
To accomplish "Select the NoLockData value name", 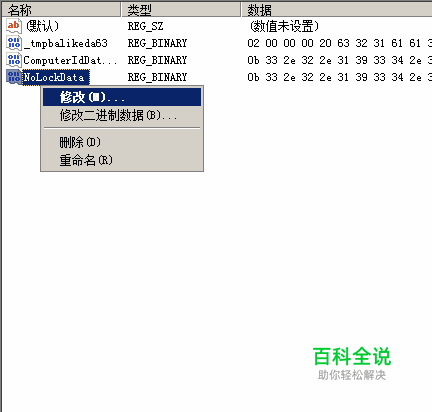I will (x=56, y=77).
